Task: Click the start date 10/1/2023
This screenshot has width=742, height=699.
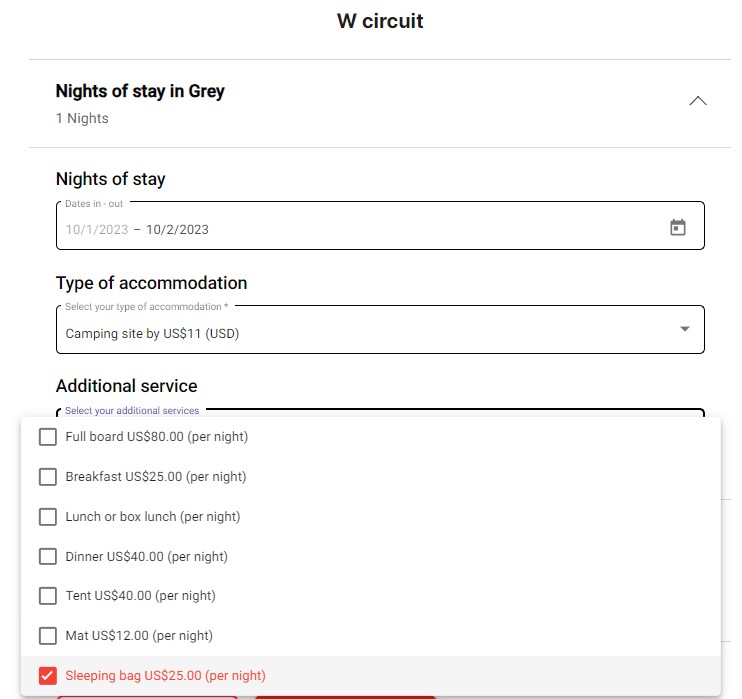Action: point(97,230)
